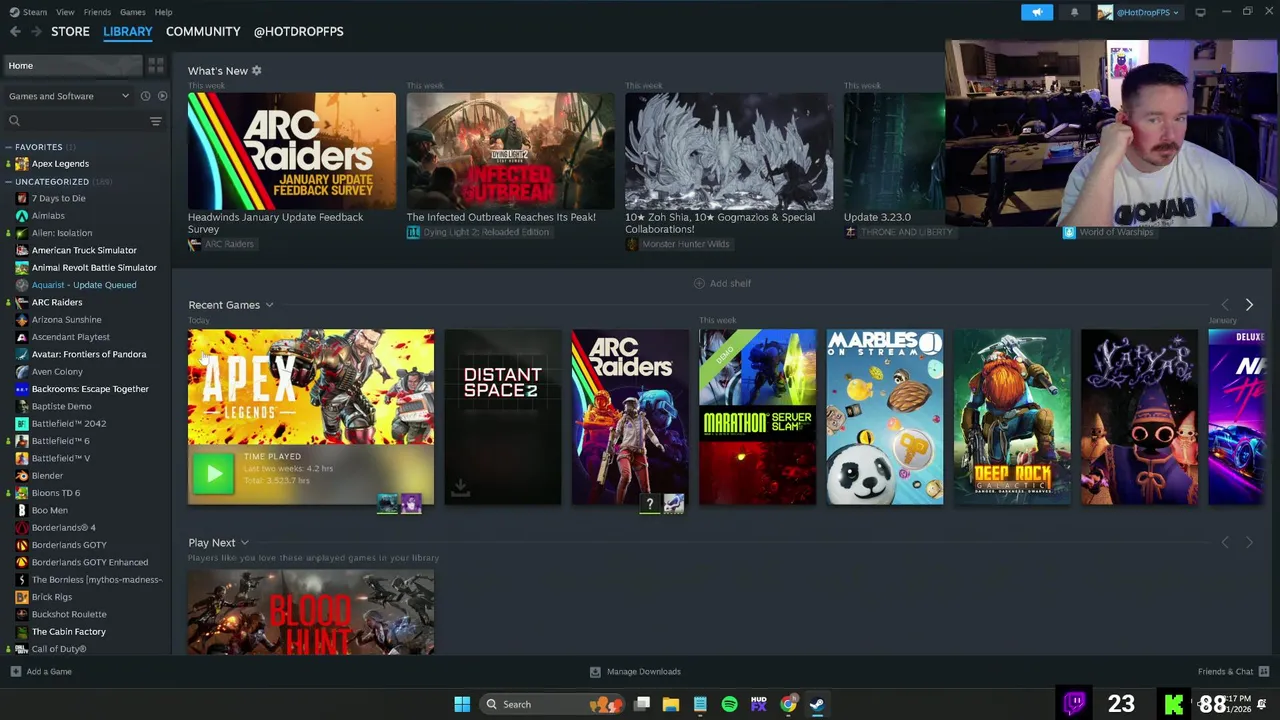Select The Cabin Factory in library list

click(x=68, y=632)
